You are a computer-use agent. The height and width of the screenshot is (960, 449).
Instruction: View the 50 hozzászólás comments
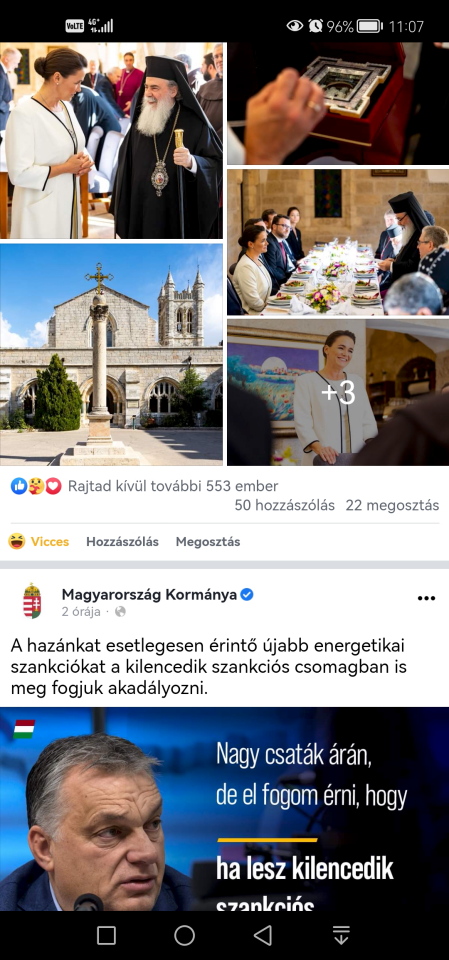coord(285,505)
